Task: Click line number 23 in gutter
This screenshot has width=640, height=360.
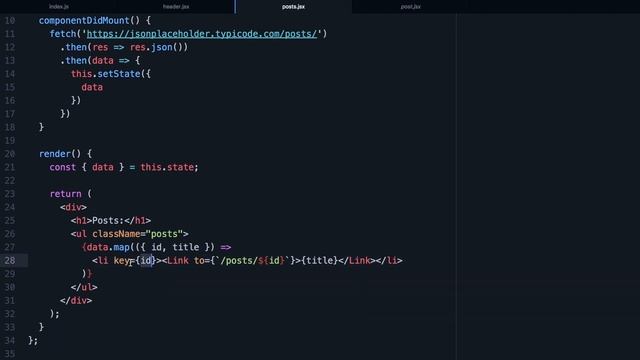Action: point(10,194)
